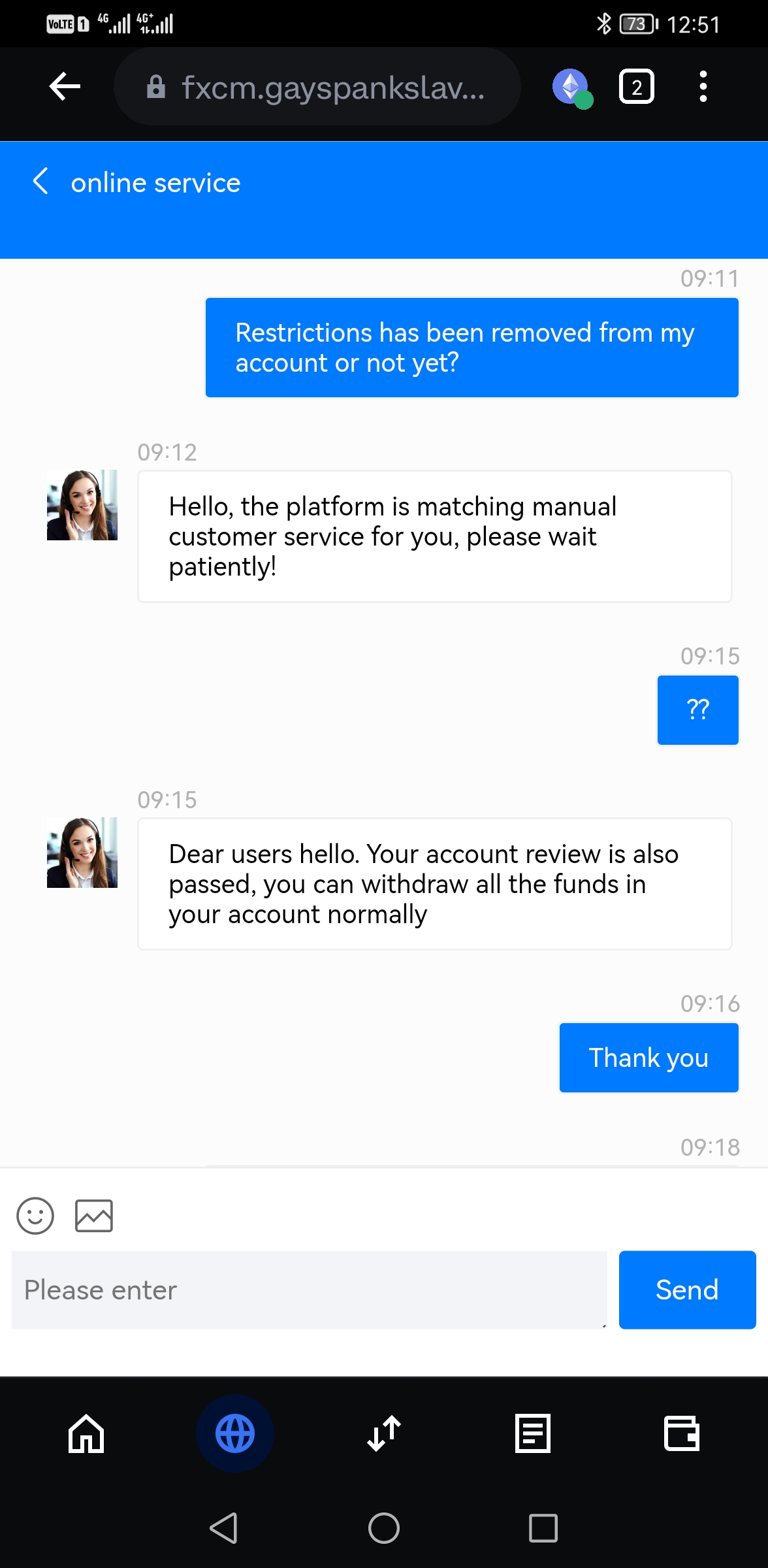Tap the fxcm address bar
The height and width of the screenshot is (1568, 768).
[x=317, y=87]
